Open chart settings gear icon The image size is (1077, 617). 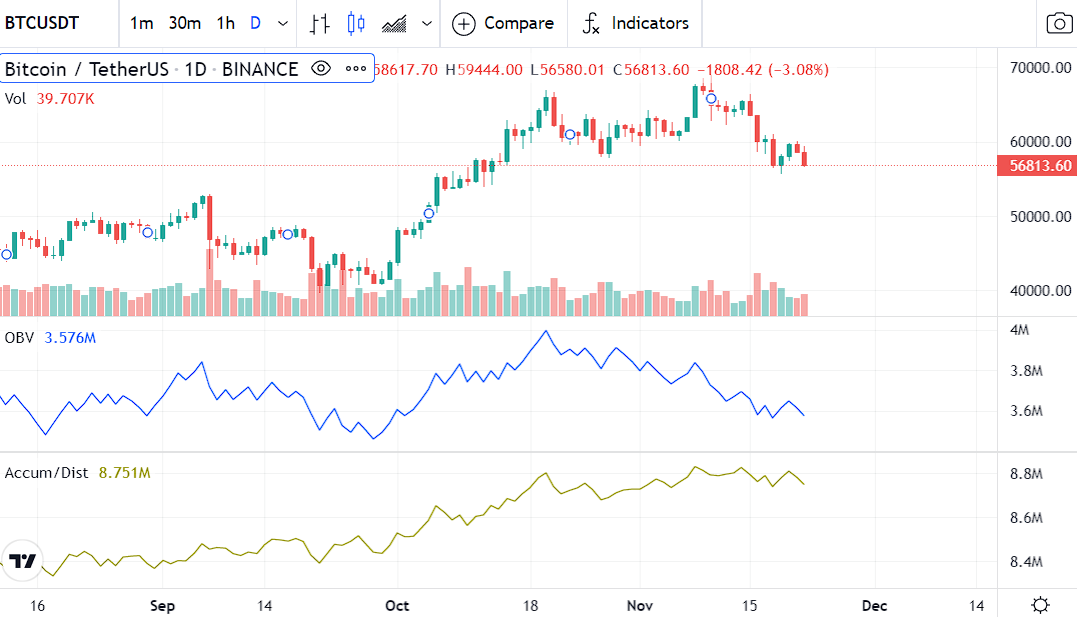coord(1040,605)
